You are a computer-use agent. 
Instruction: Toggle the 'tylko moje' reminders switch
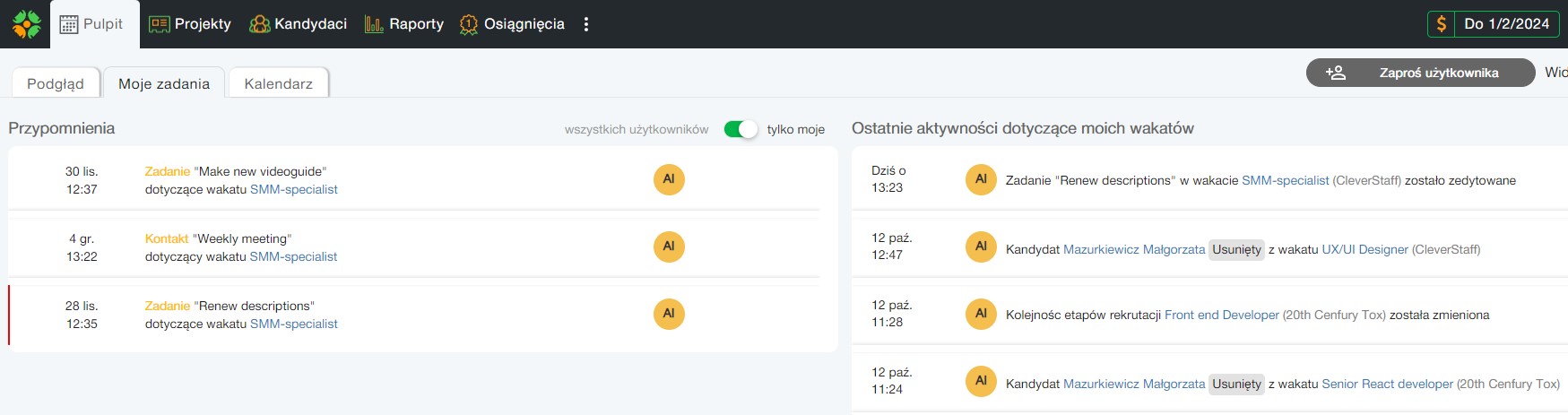741,129
